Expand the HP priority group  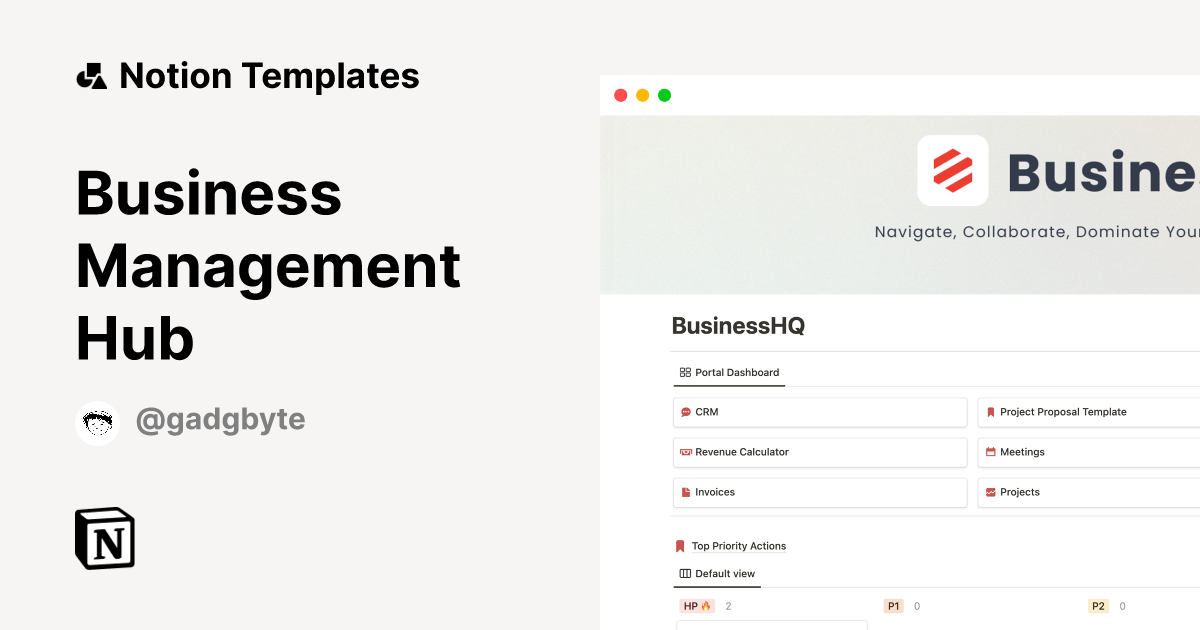(697, 606)
